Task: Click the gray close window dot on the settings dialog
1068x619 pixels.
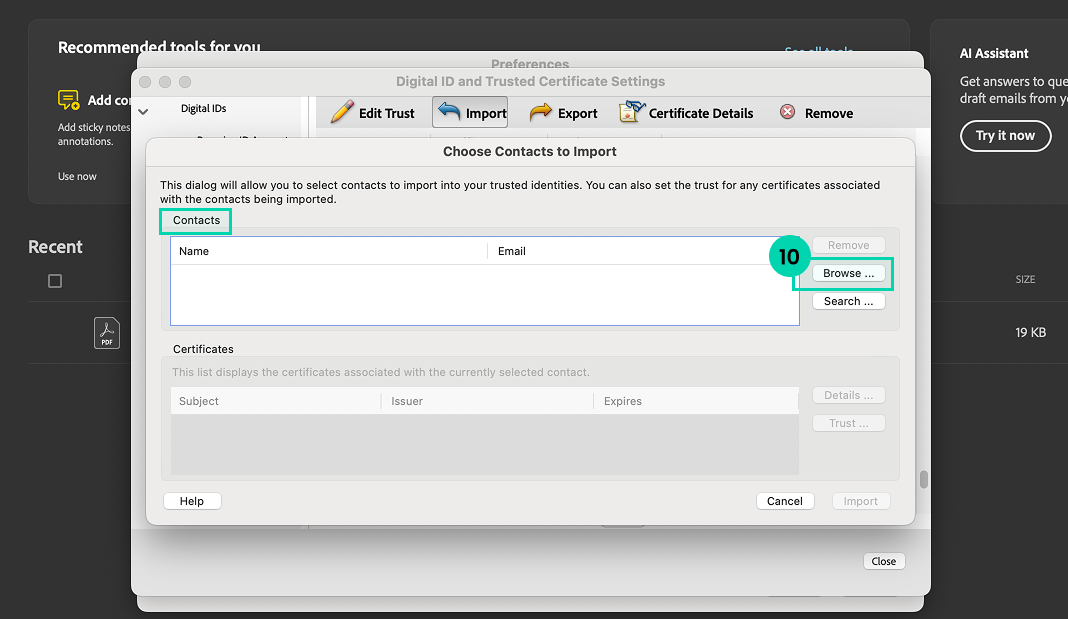Action: [146, 81]
